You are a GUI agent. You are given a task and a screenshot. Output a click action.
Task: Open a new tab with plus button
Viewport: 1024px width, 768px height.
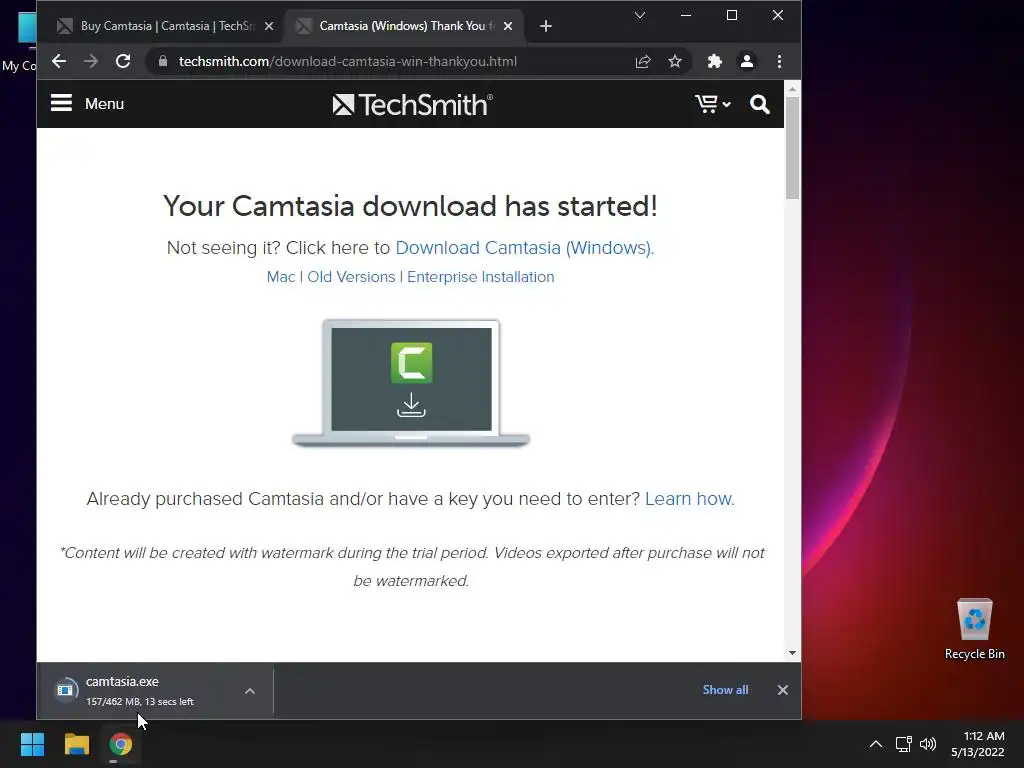546,26
